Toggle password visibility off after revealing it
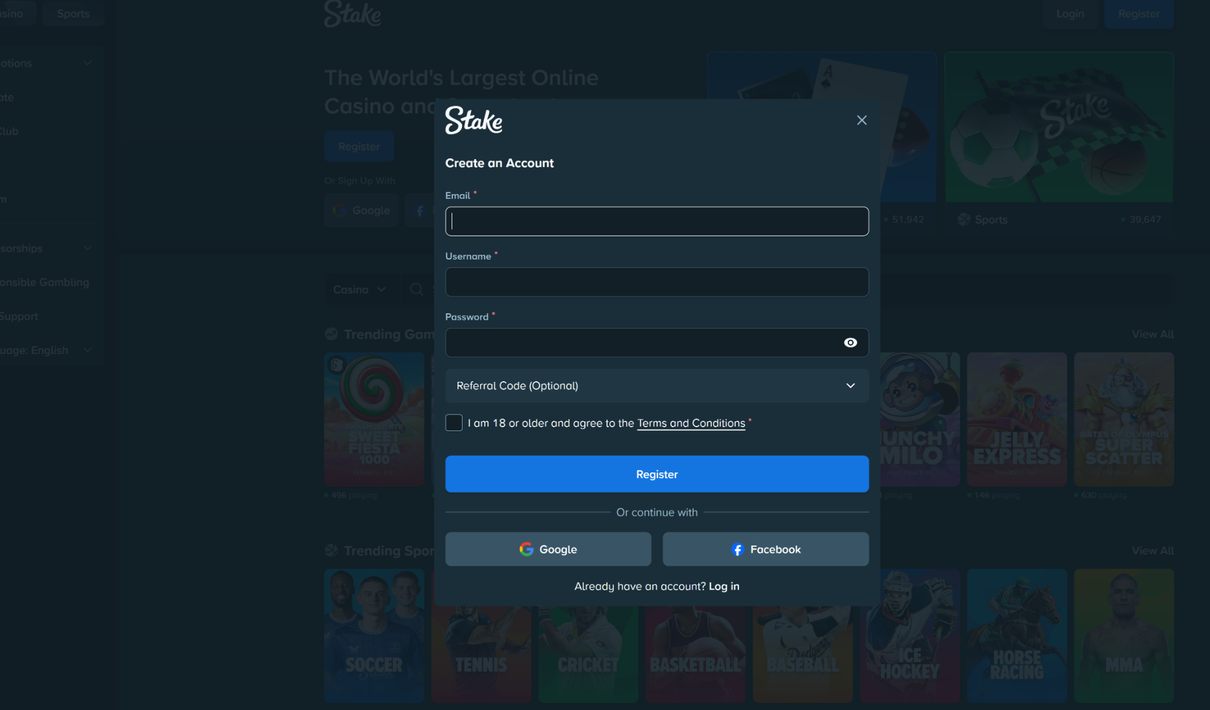1210x710 pixels. point(849,342)
